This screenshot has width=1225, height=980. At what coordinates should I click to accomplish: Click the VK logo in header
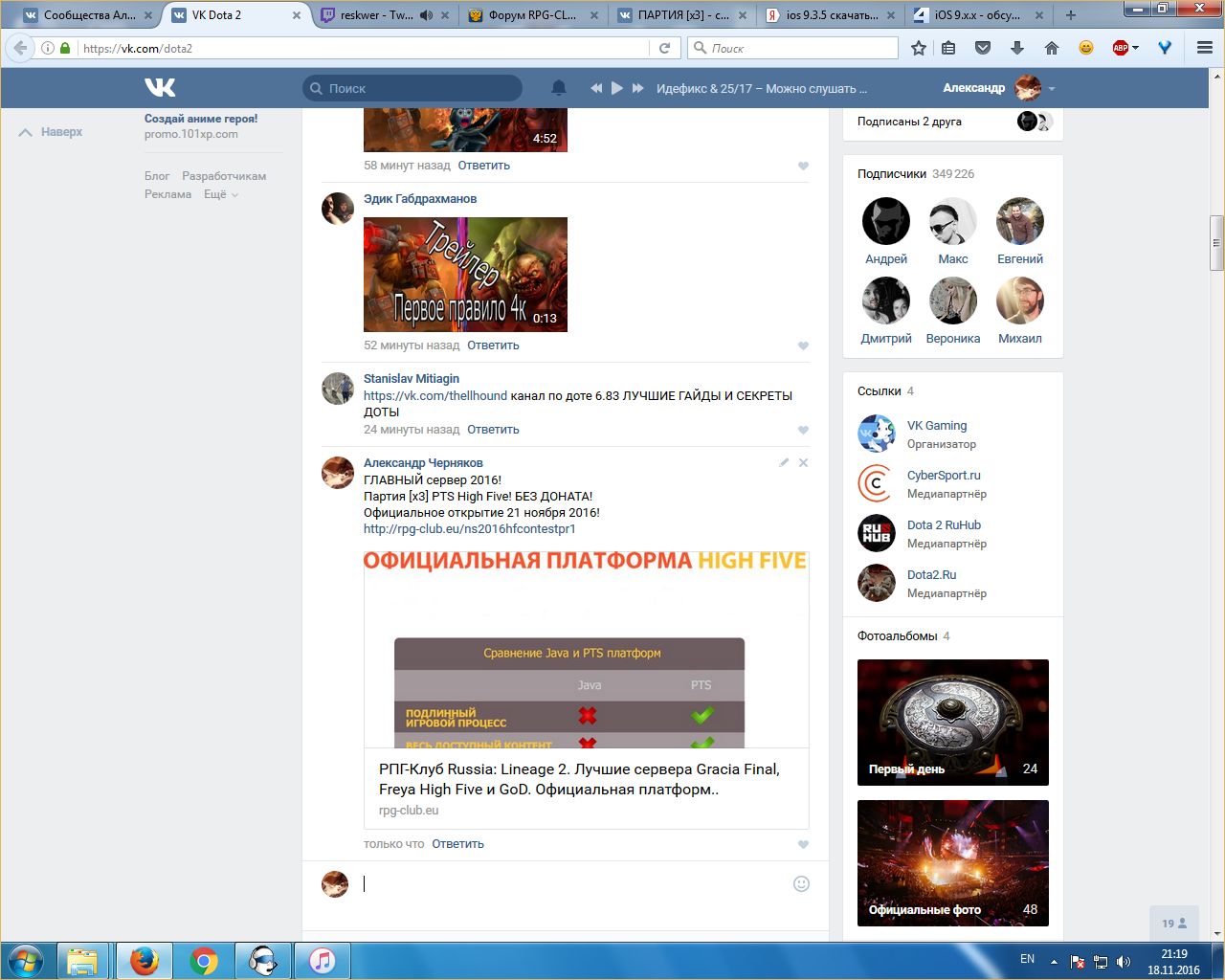pos(160,88)
